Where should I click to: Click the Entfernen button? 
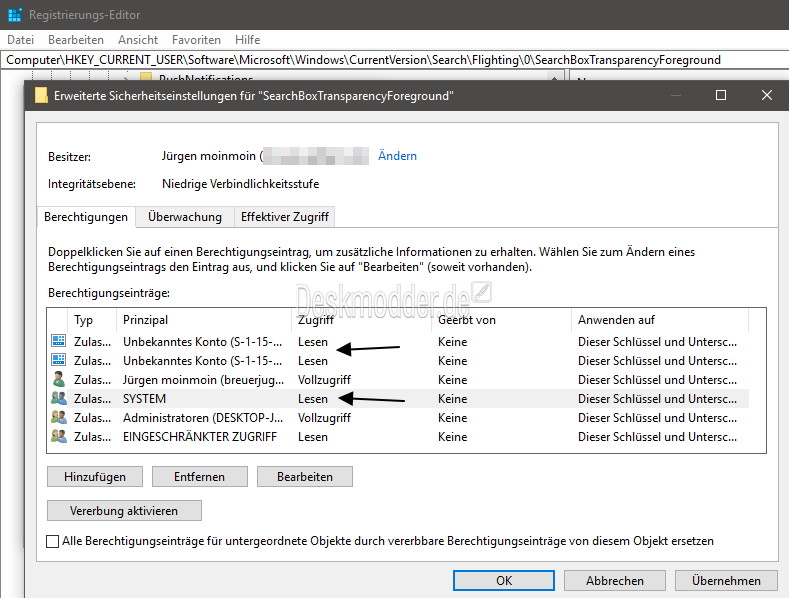coord(200,477)
